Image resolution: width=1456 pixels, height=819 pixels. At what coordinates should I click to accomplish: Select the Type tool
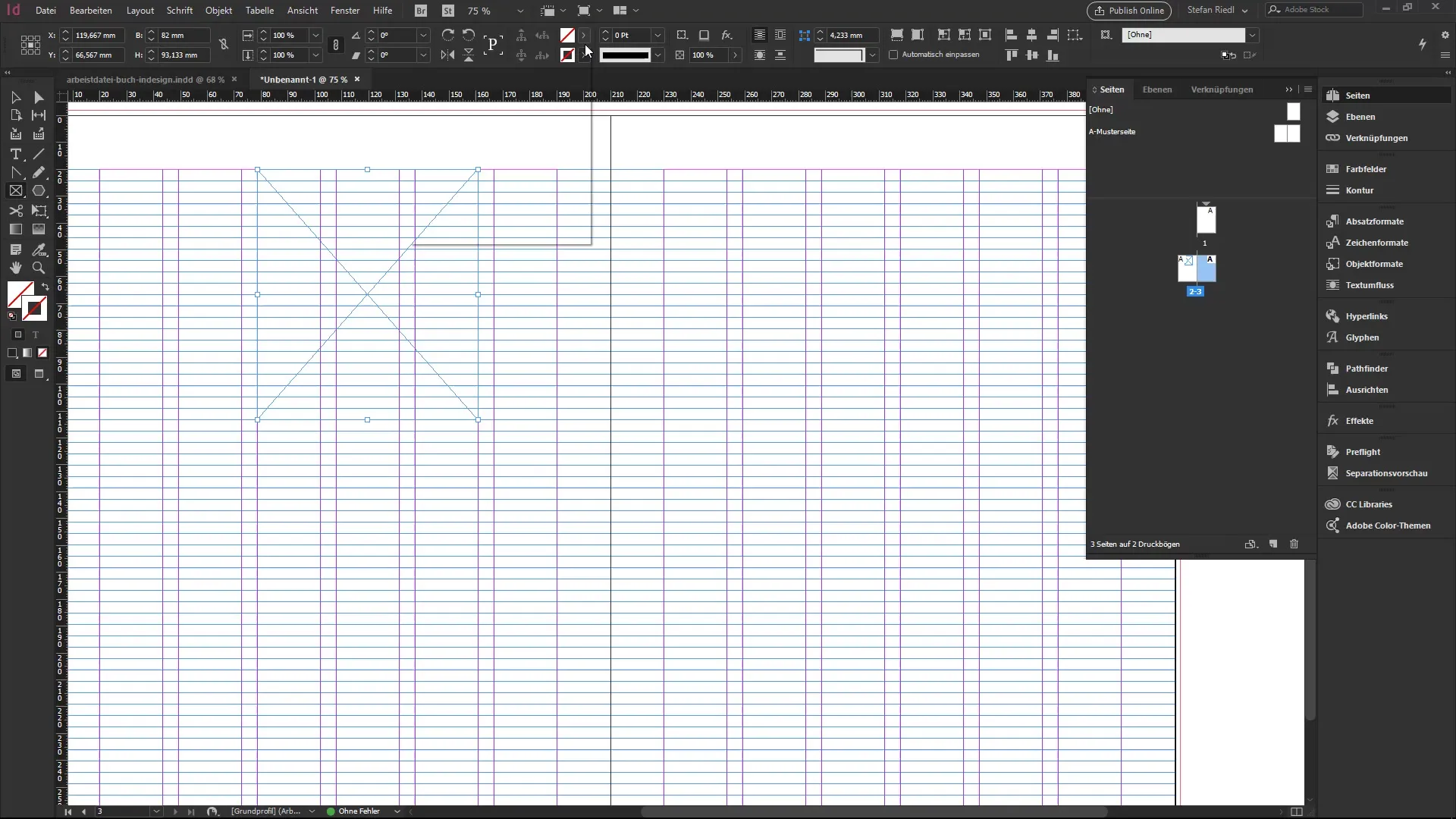[x=15, y=154]
